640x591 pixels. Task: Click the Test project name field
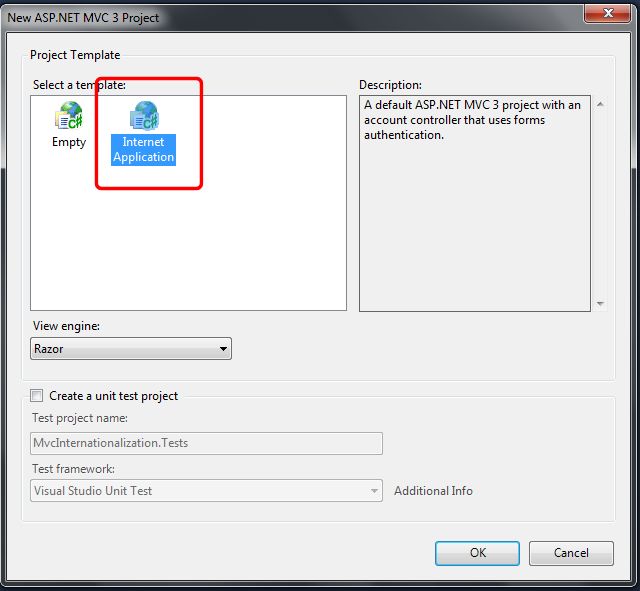(206, 443)
